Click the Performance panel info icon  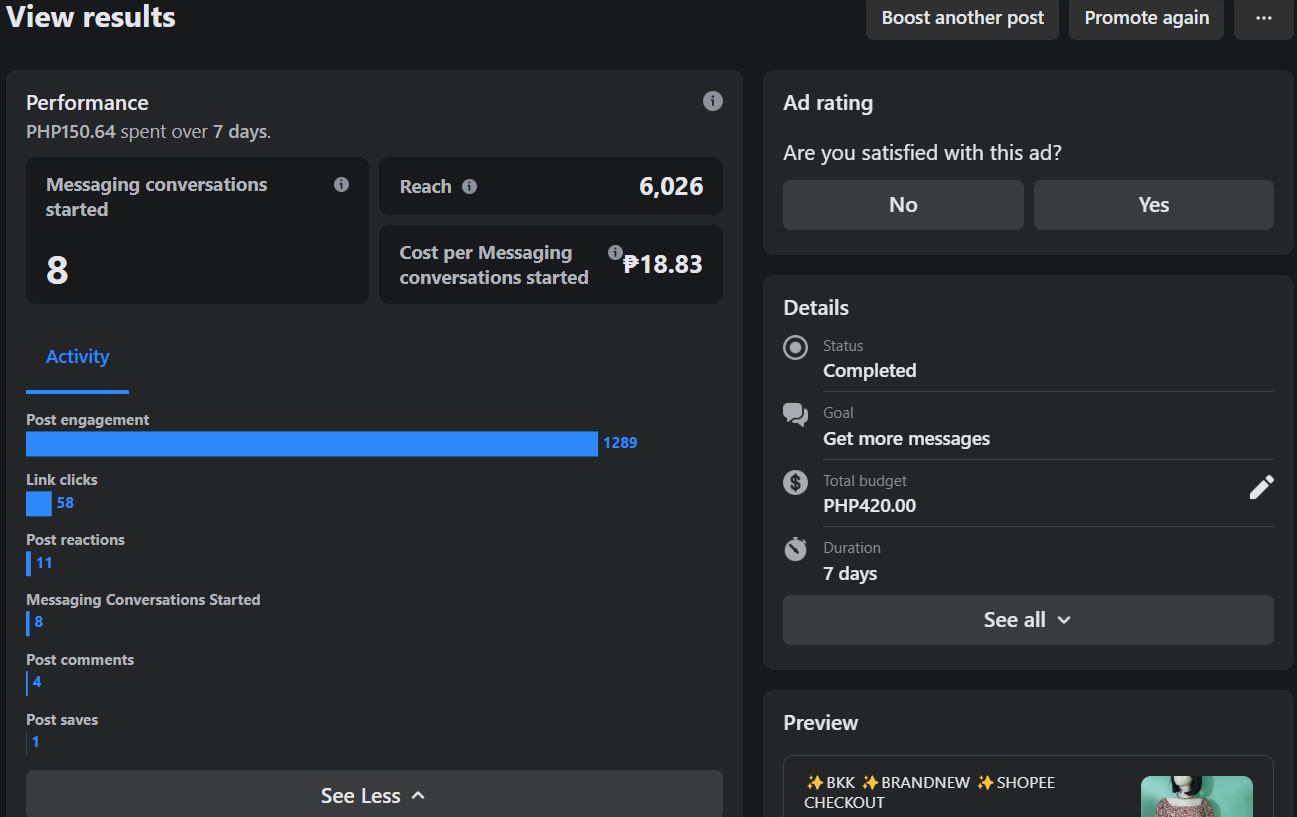click(x=713, y=101)
